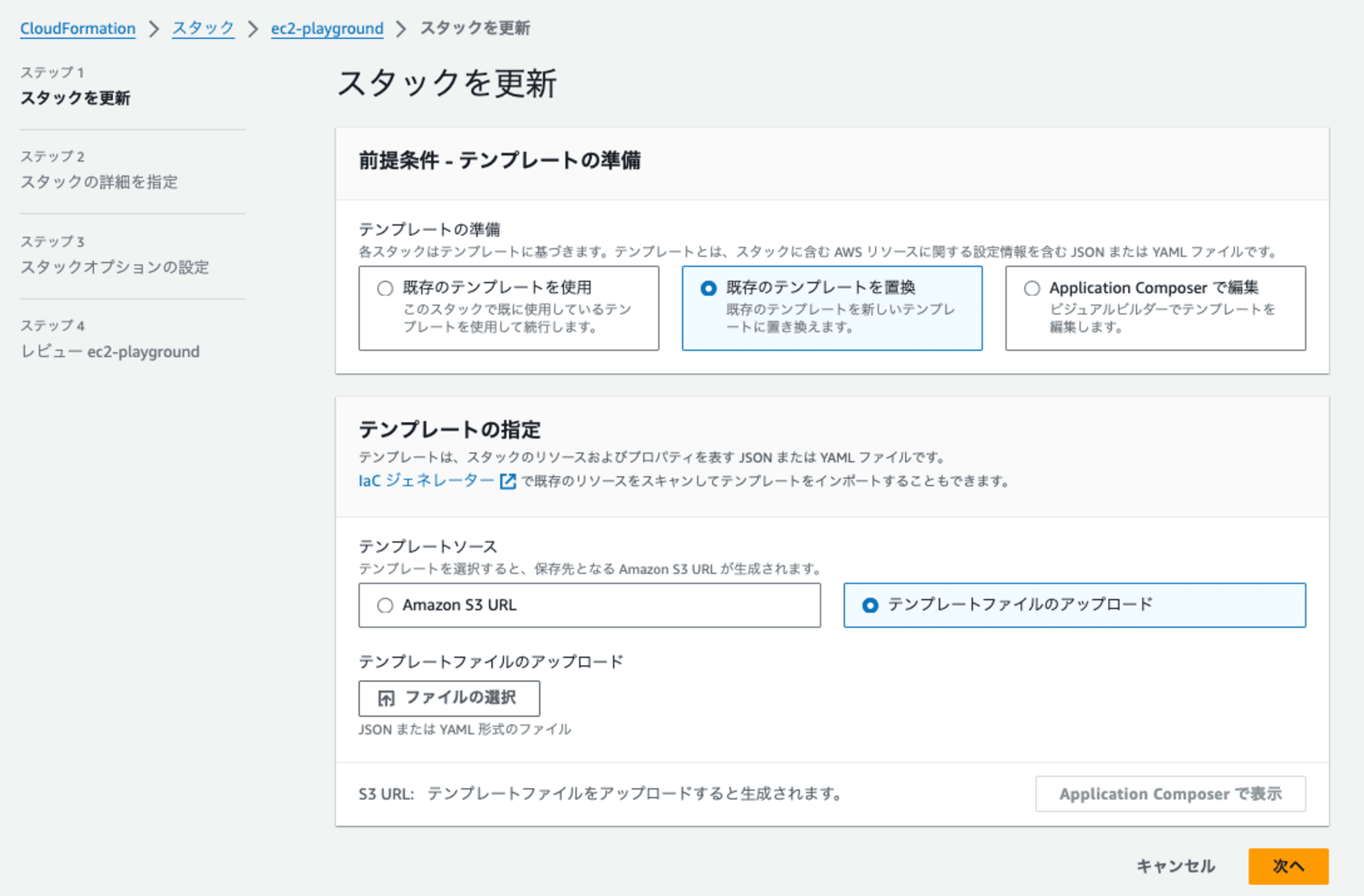Click the キャンセル button
Image resolution: width=1364 pixels, height=896 pixels.
click(x=1176, y=866)
